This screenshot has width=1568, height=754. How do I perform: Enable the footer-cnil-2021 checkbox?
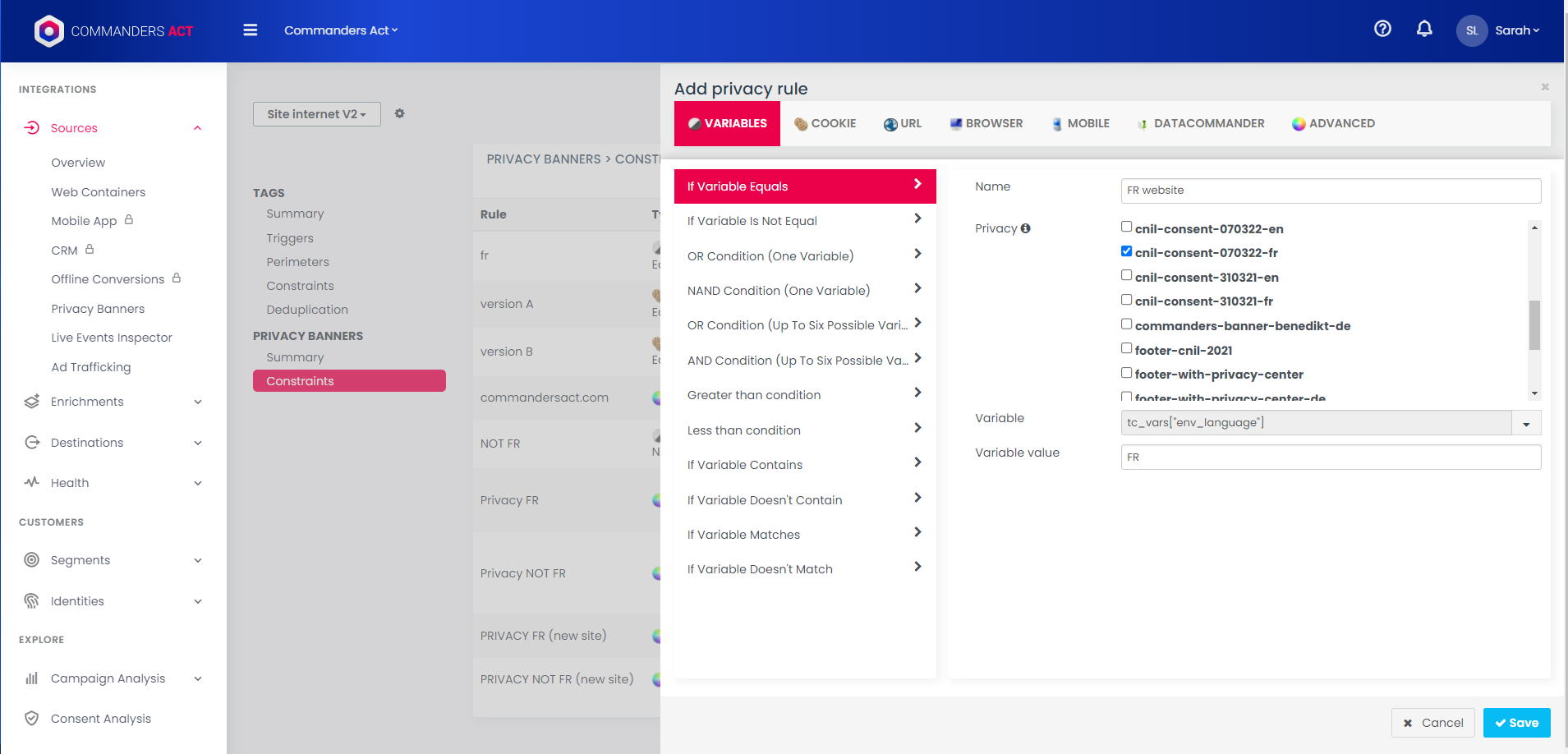click(x=1126, y=348)
